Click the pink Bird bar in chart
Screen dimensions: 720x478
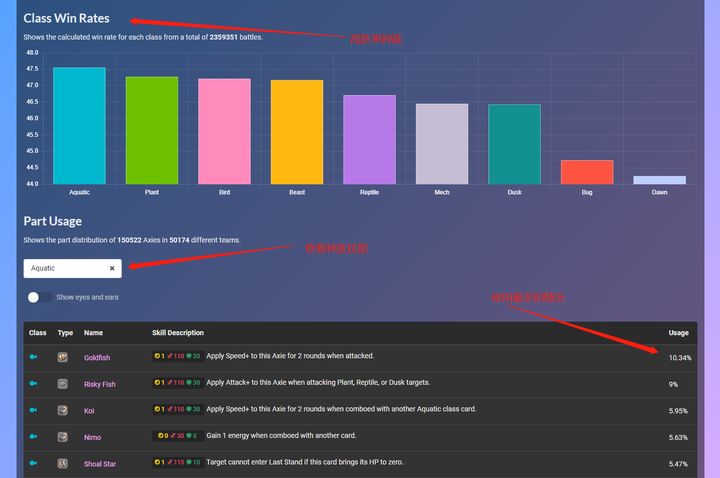pyautogui.click(x=224, y=131)
